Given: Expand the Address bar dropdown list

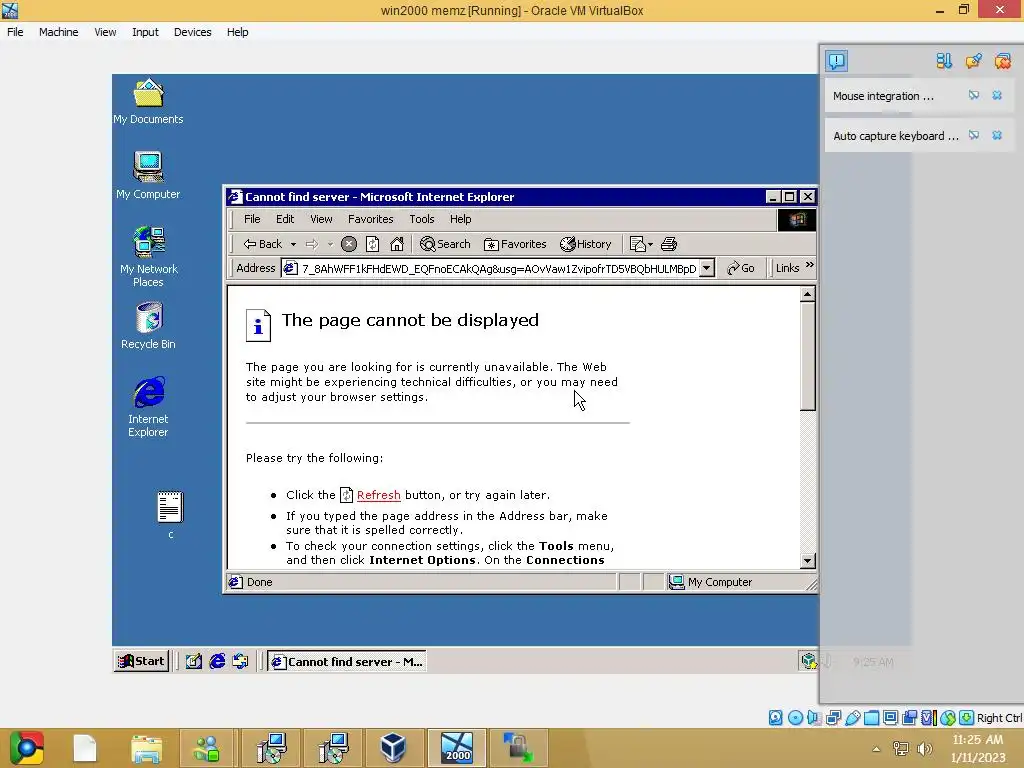Looking at the screenshot, I should tap(707, 268).
